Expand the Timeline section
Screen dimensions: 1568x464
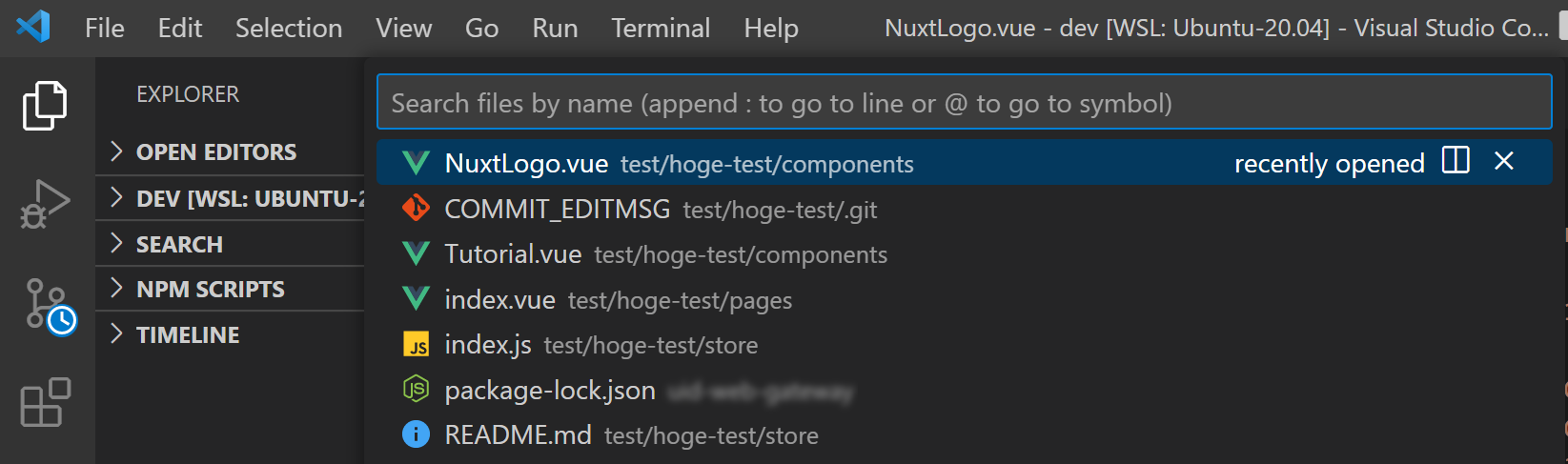coord(188,335)
